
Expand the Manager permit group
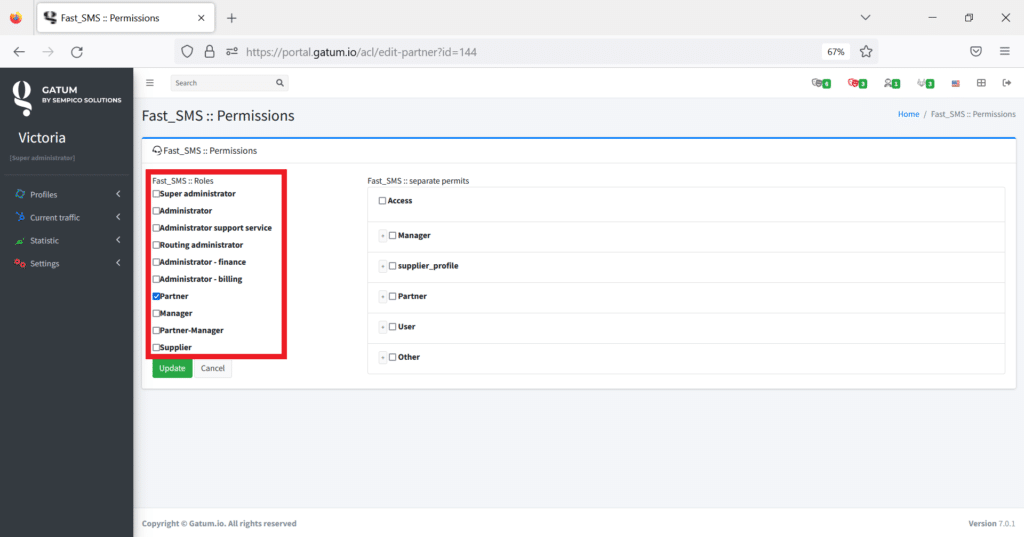click(383, 236)
